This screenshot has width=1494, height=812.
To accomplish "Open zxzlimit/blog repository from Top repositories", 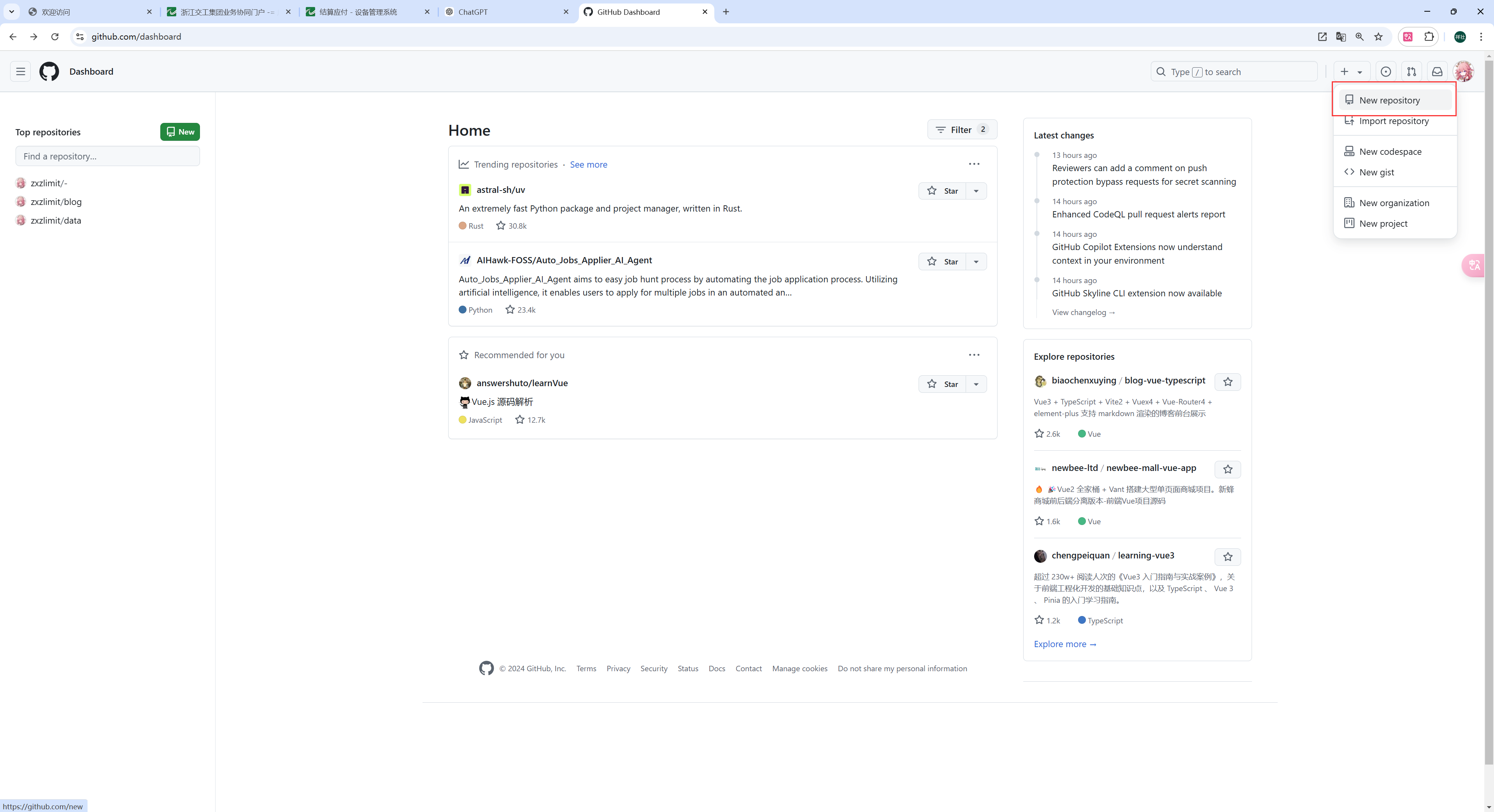I will coord(56,202).
